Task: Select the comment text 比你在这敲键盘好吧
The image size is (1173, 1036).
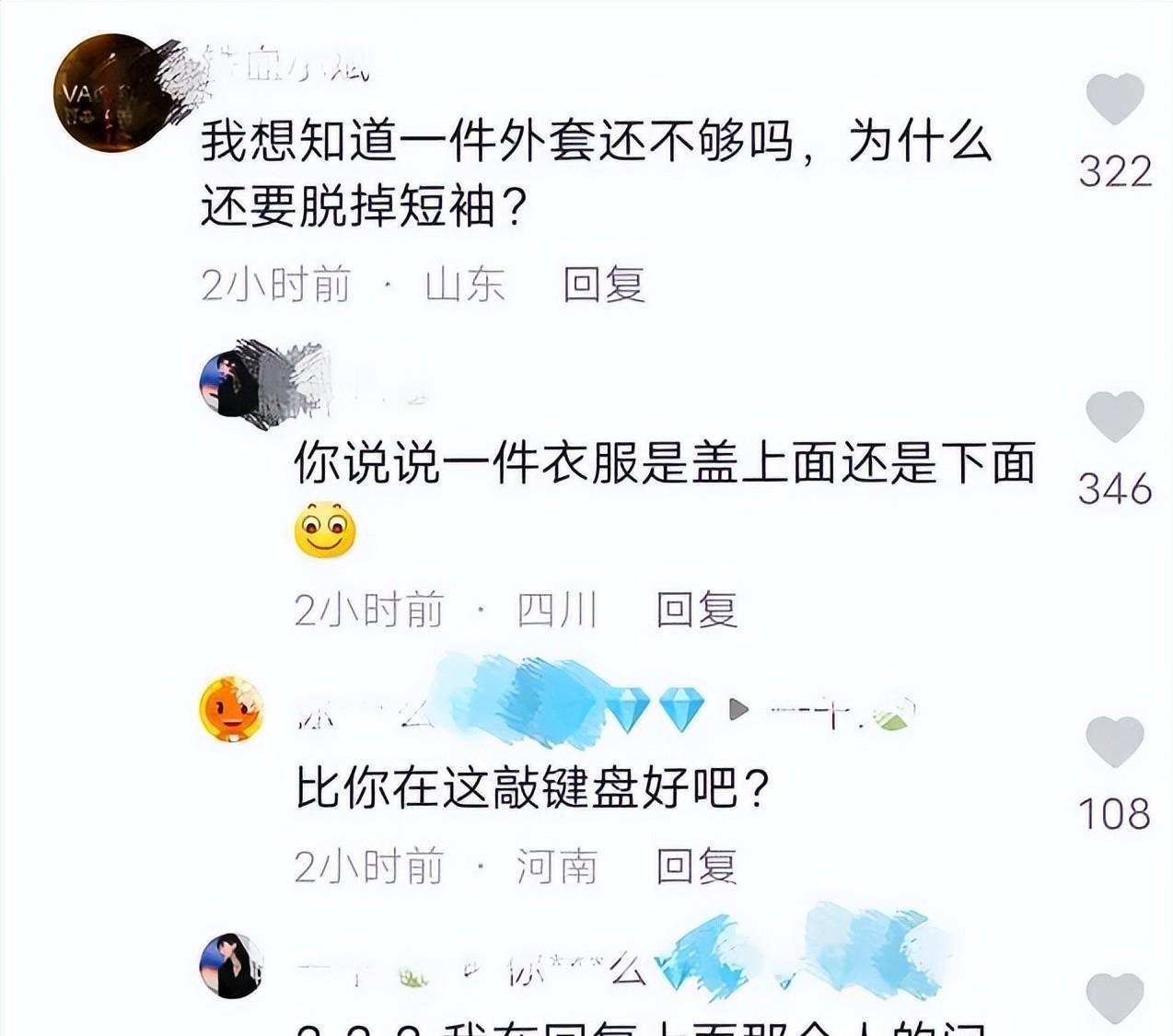Action: pos(531,788)
